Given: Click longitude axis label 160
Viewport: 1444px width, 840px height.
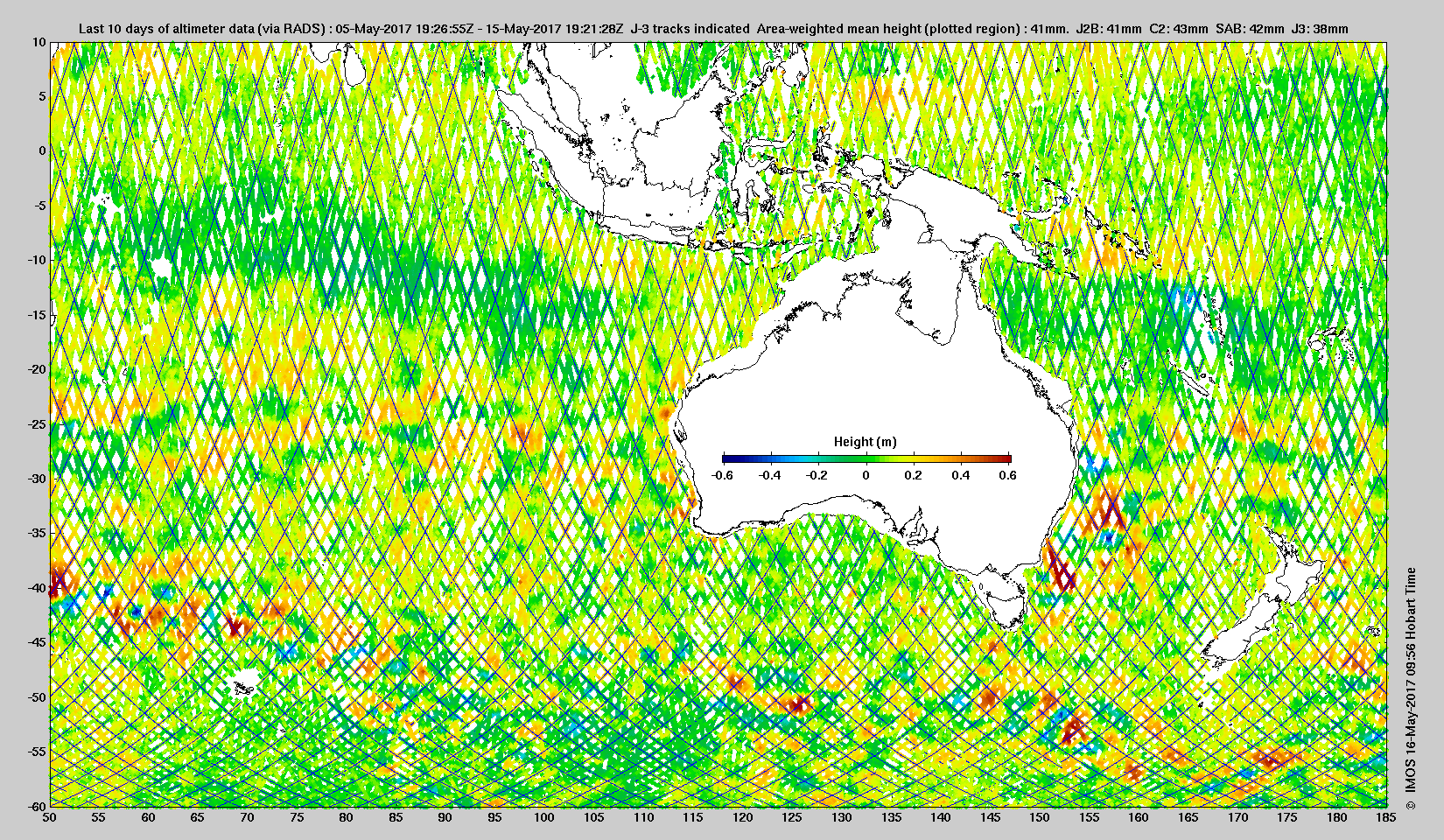Looking at the screenshot, I should coord(1139,817).
